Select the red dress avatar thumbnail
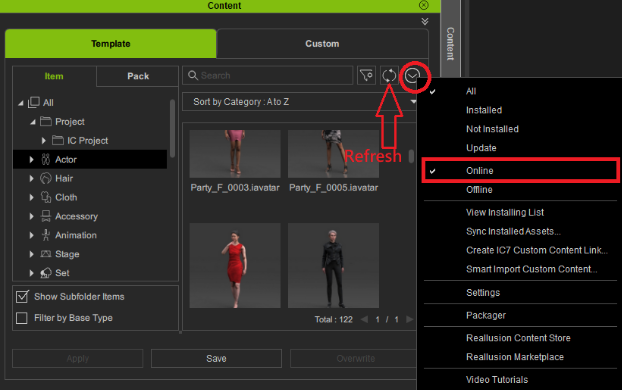The image size is (622, 390). (235, 265)
